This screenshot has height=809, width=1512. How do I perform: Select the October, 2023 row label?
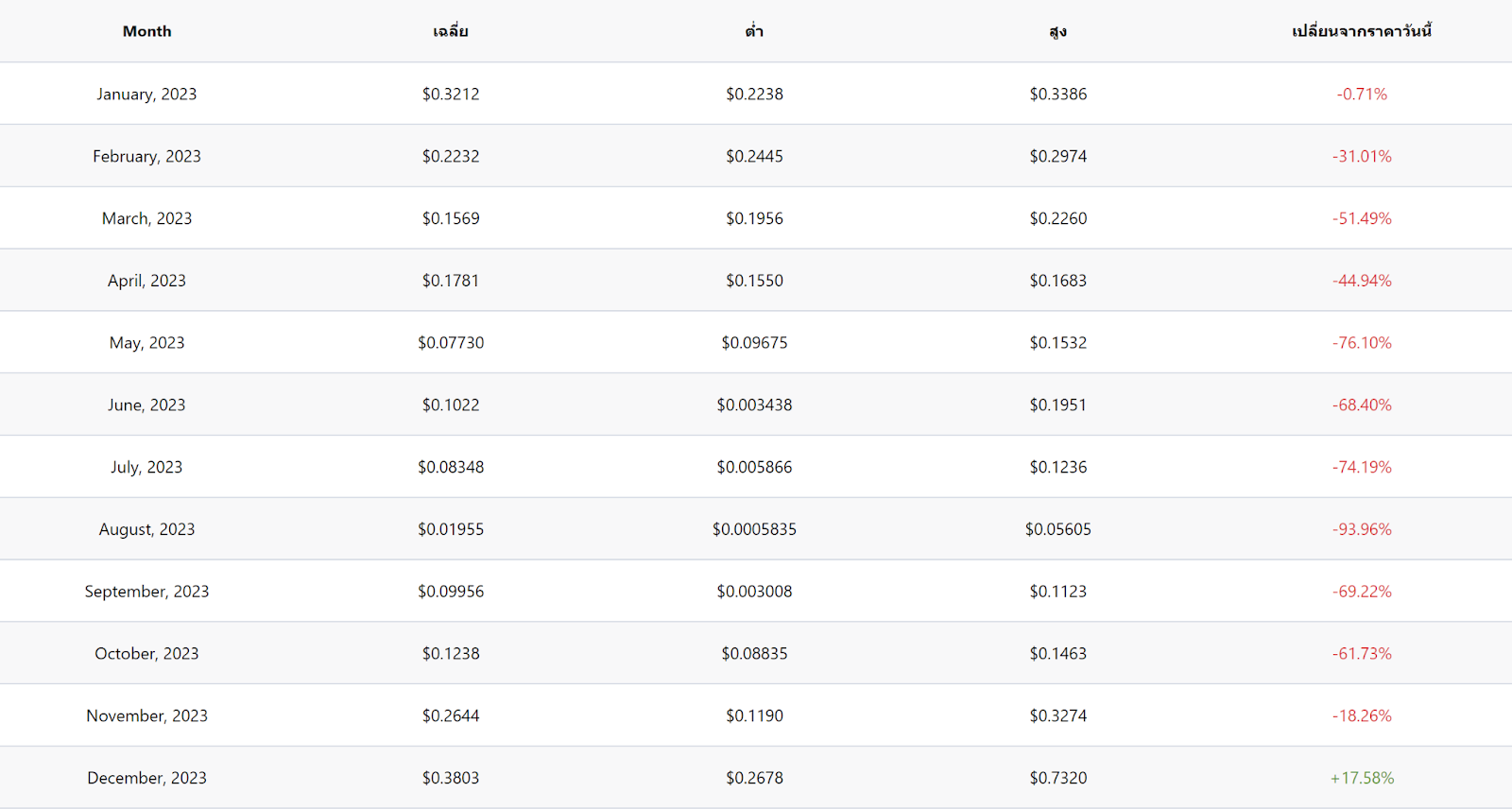point(146,653)
